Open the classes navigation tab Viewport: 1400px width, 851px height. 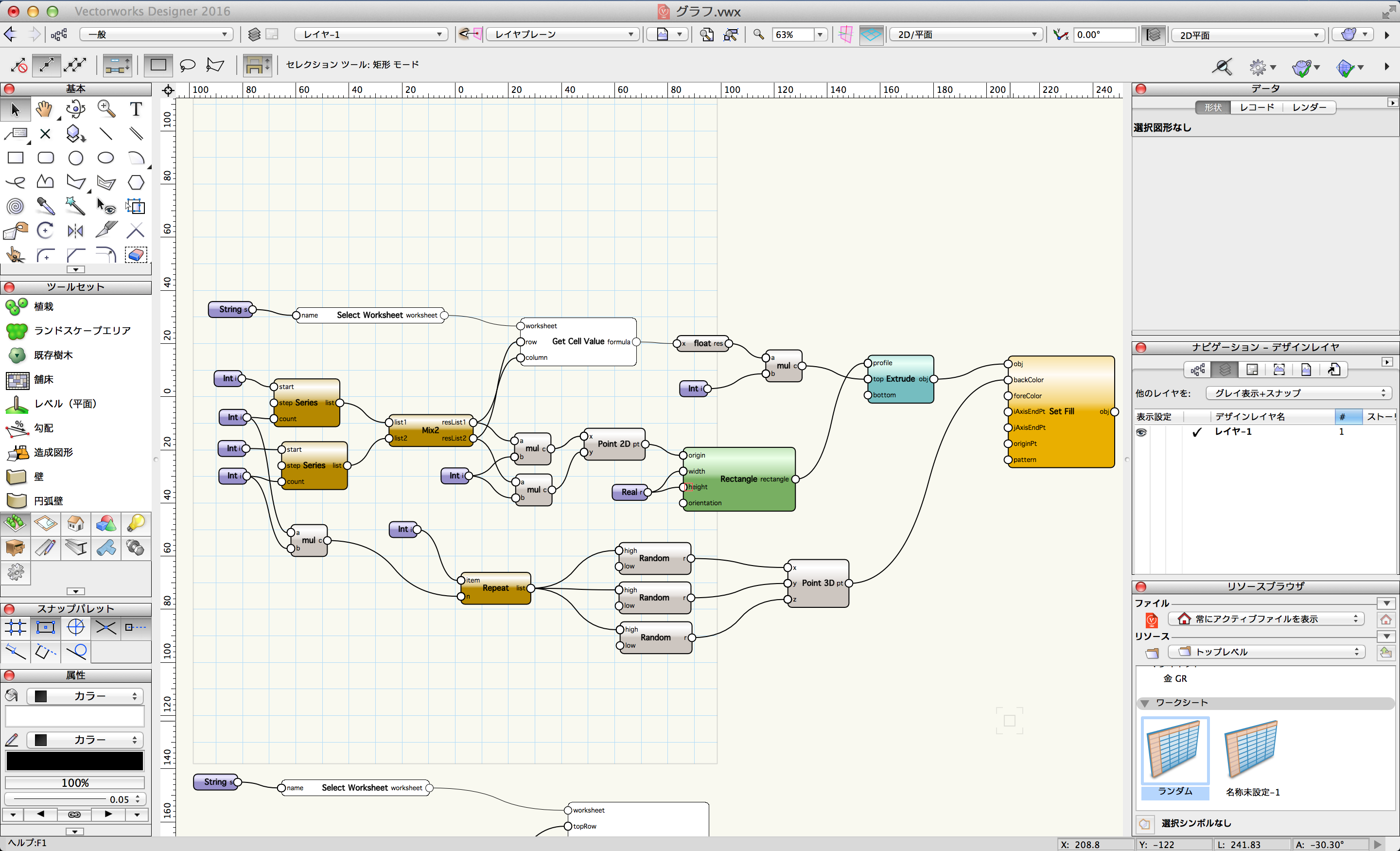1198,370
